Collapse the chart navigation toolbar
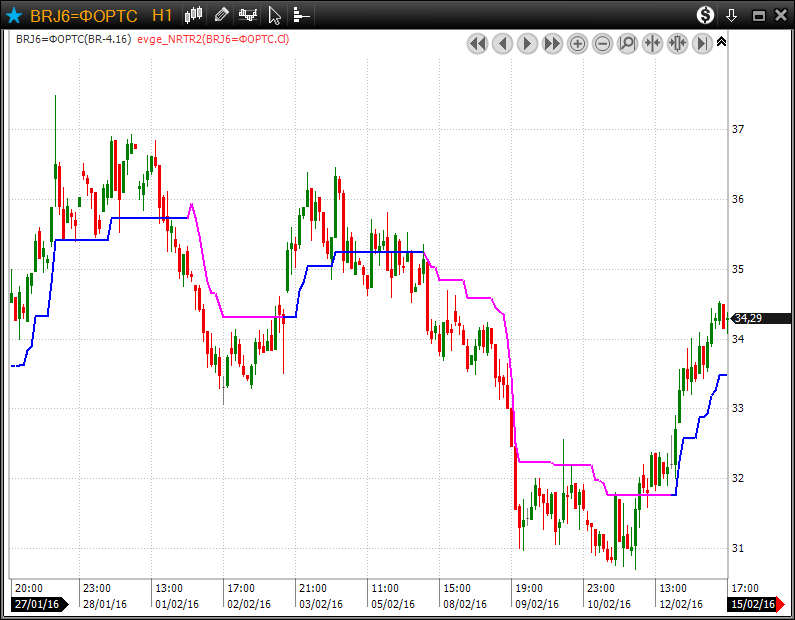The image size is (795, 620). [722, 42]
